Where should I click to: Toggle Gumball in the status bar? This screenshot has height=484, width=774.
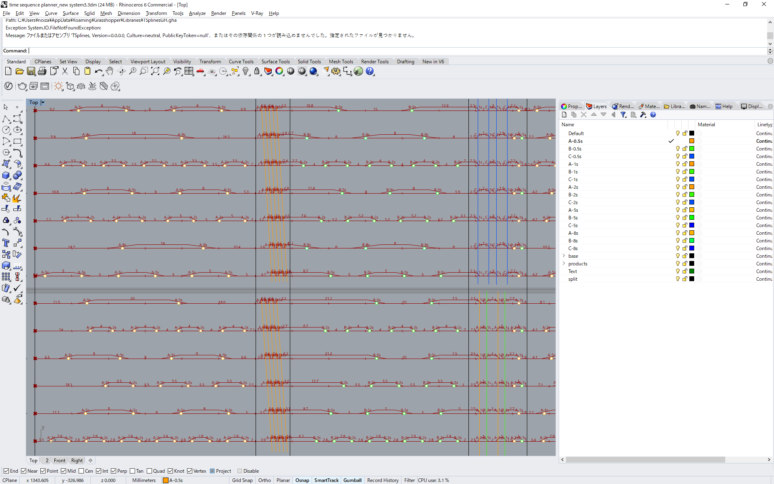point(352,480)
